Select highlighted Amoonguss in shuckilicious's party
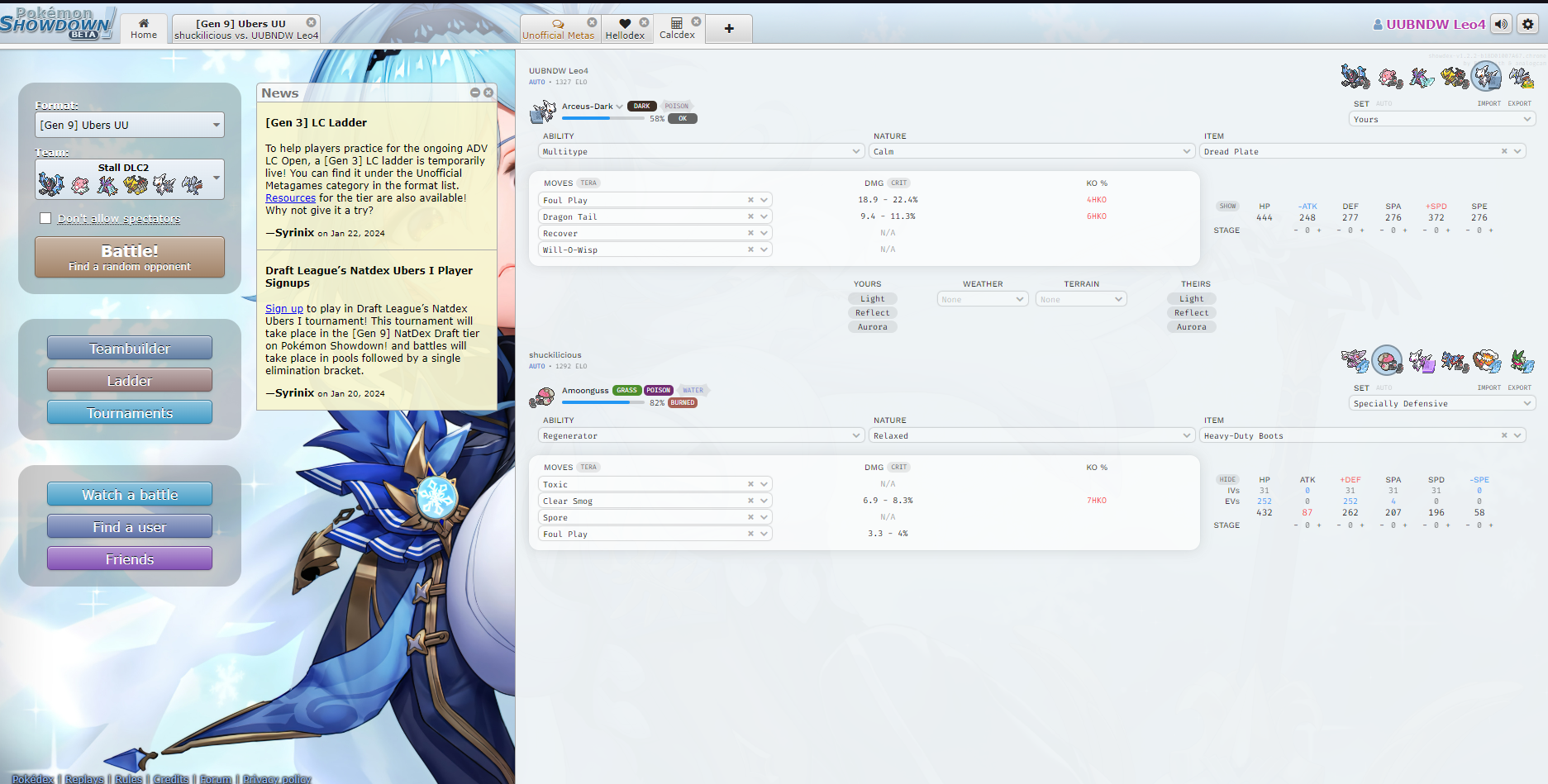 point(1388,360)
